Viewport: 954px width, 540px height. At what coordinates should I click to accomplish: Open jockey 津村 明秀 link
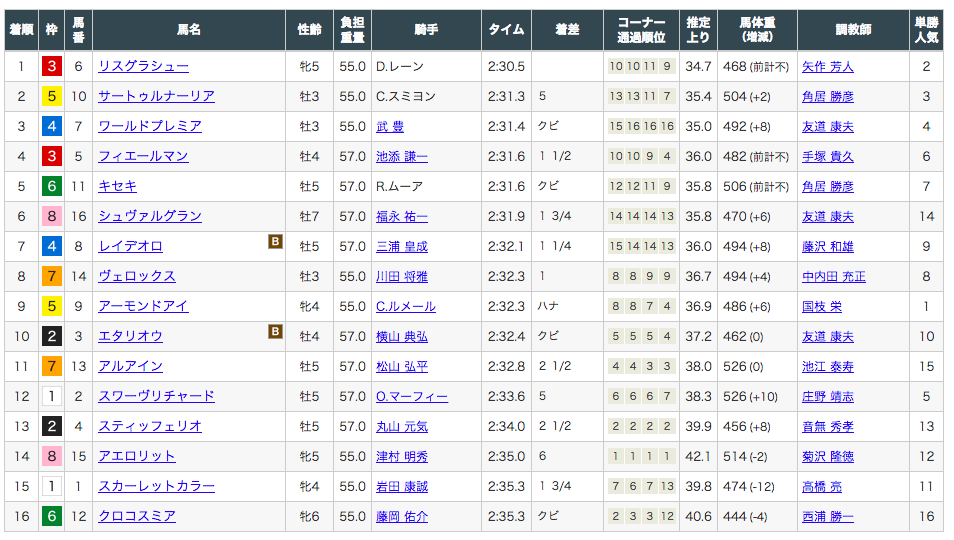click(x=402, y=457)
